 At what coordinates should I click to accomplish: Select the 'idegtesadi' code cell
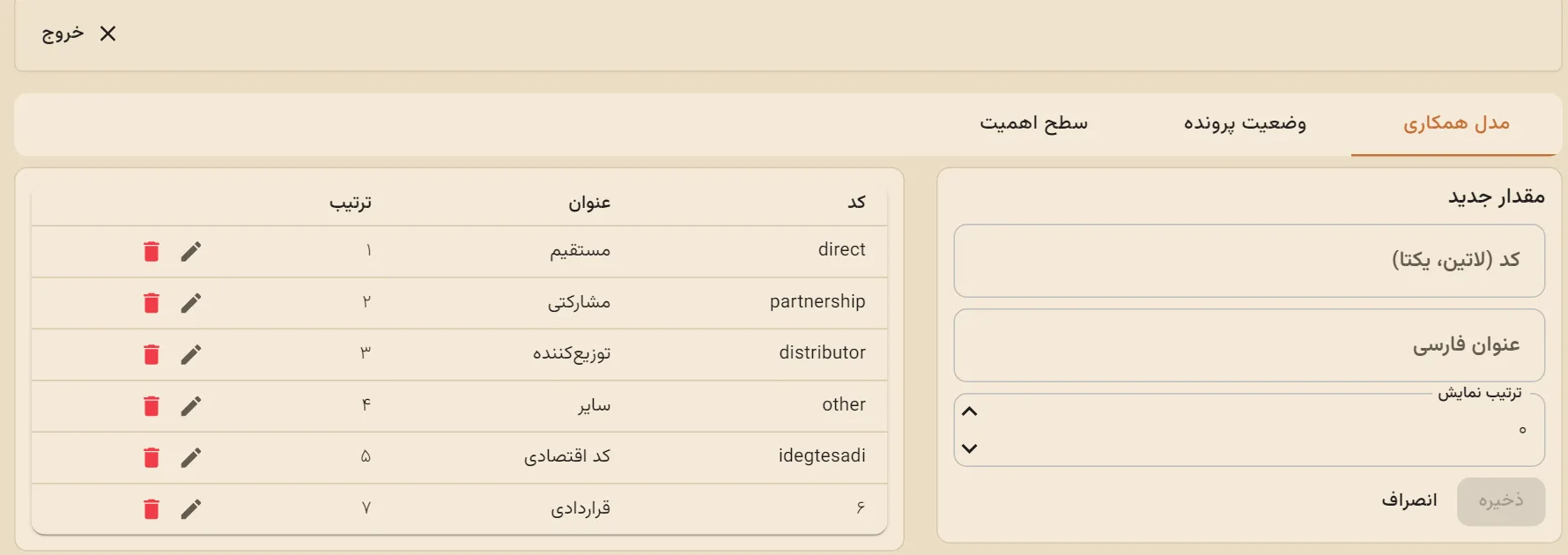coord(822,455)
